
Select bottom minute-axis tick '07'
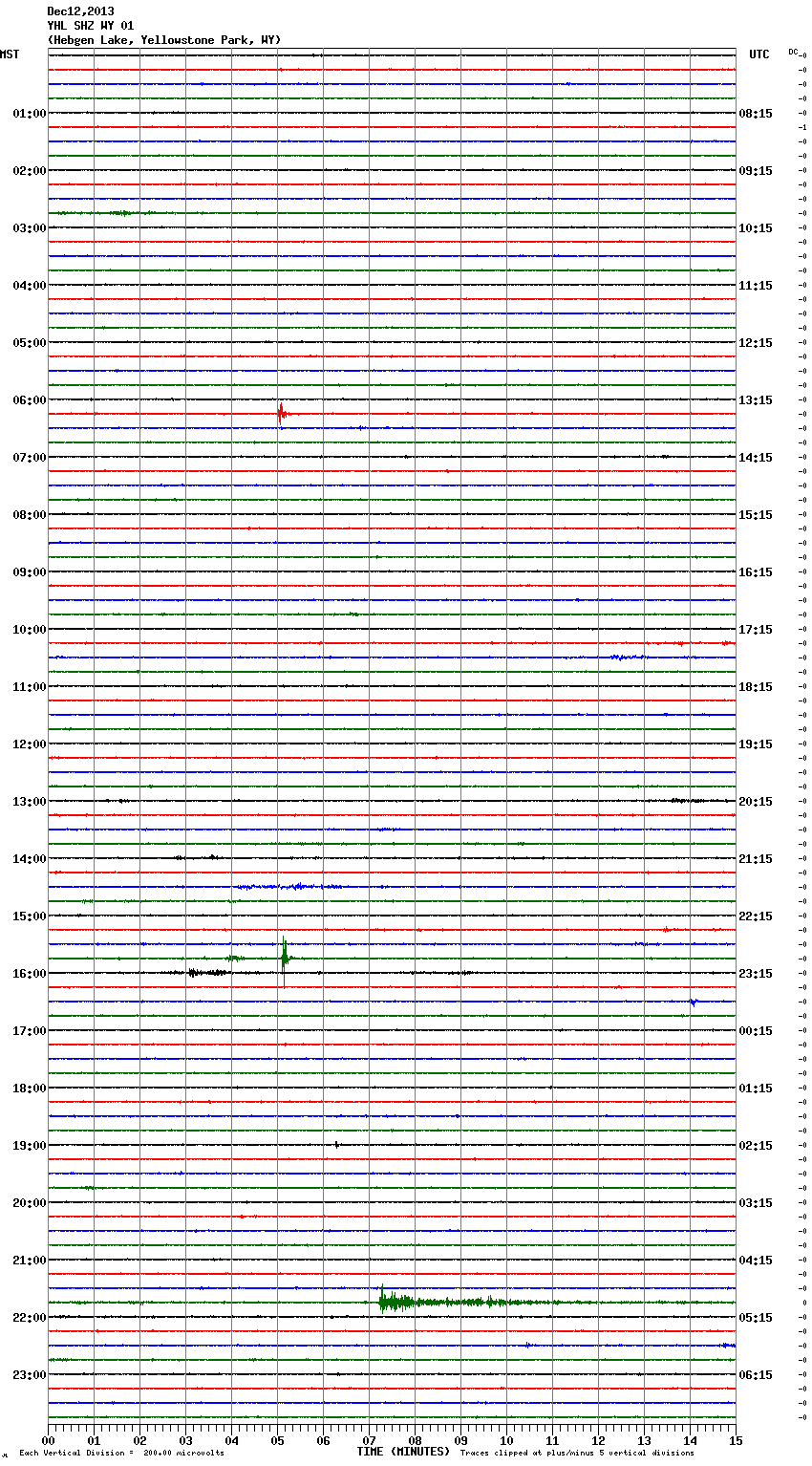pos(369,1440)
